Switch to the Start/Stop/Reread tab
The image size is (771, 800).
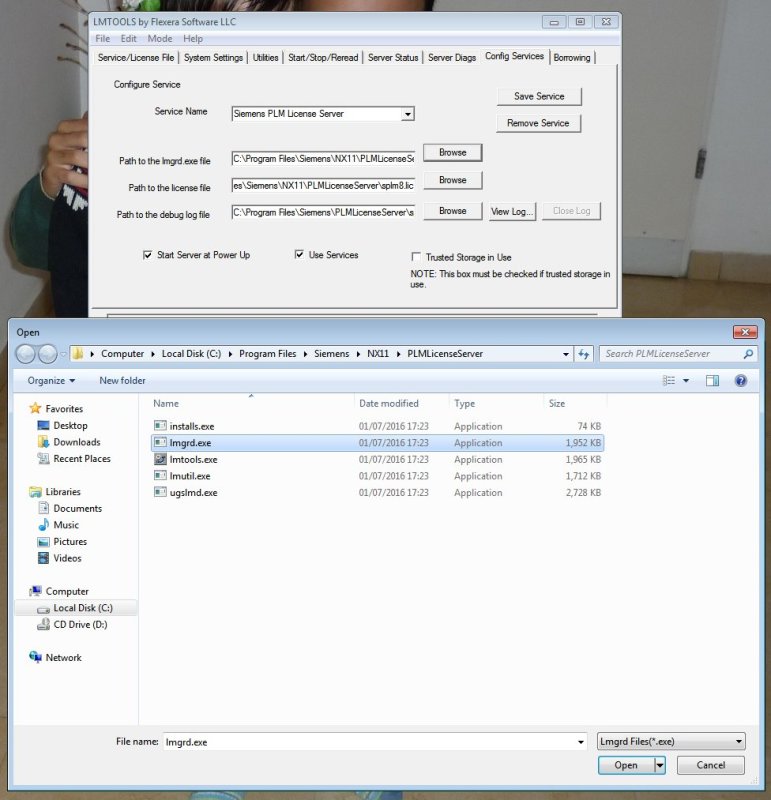pyautogui.click(x=323, y=58)
